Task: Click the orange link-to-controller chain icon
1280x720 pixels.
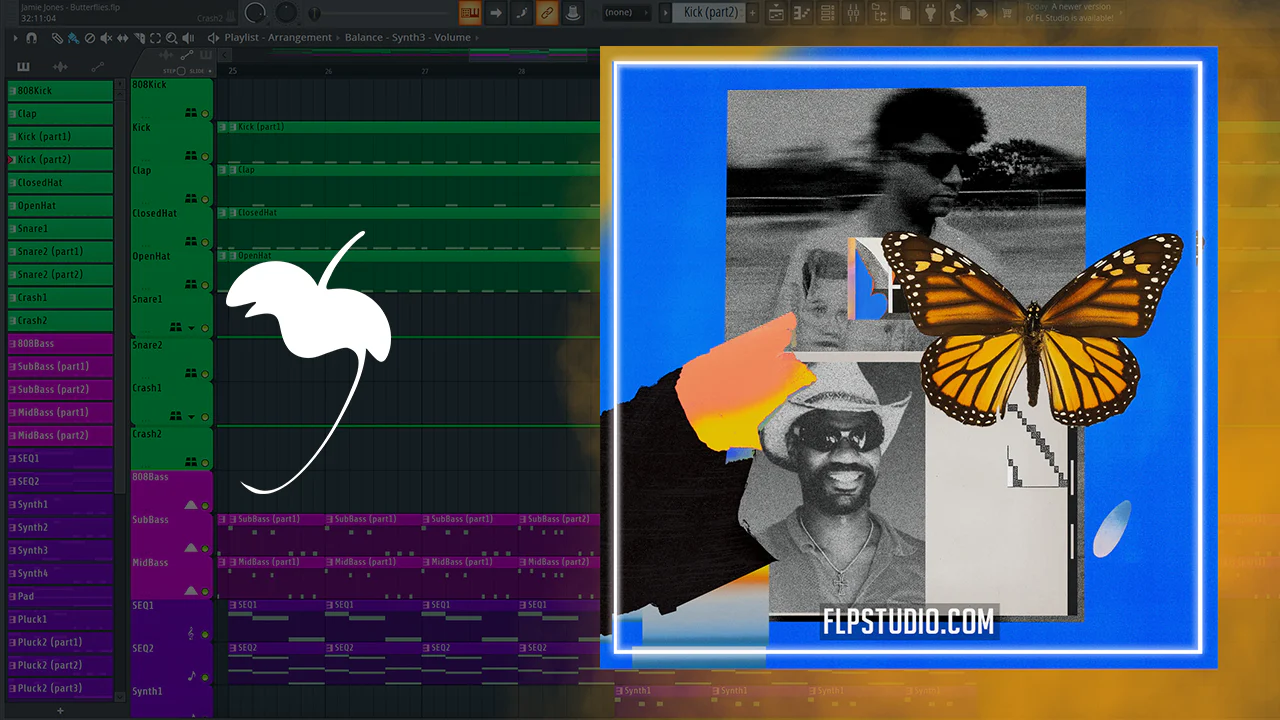Action: 547,13
